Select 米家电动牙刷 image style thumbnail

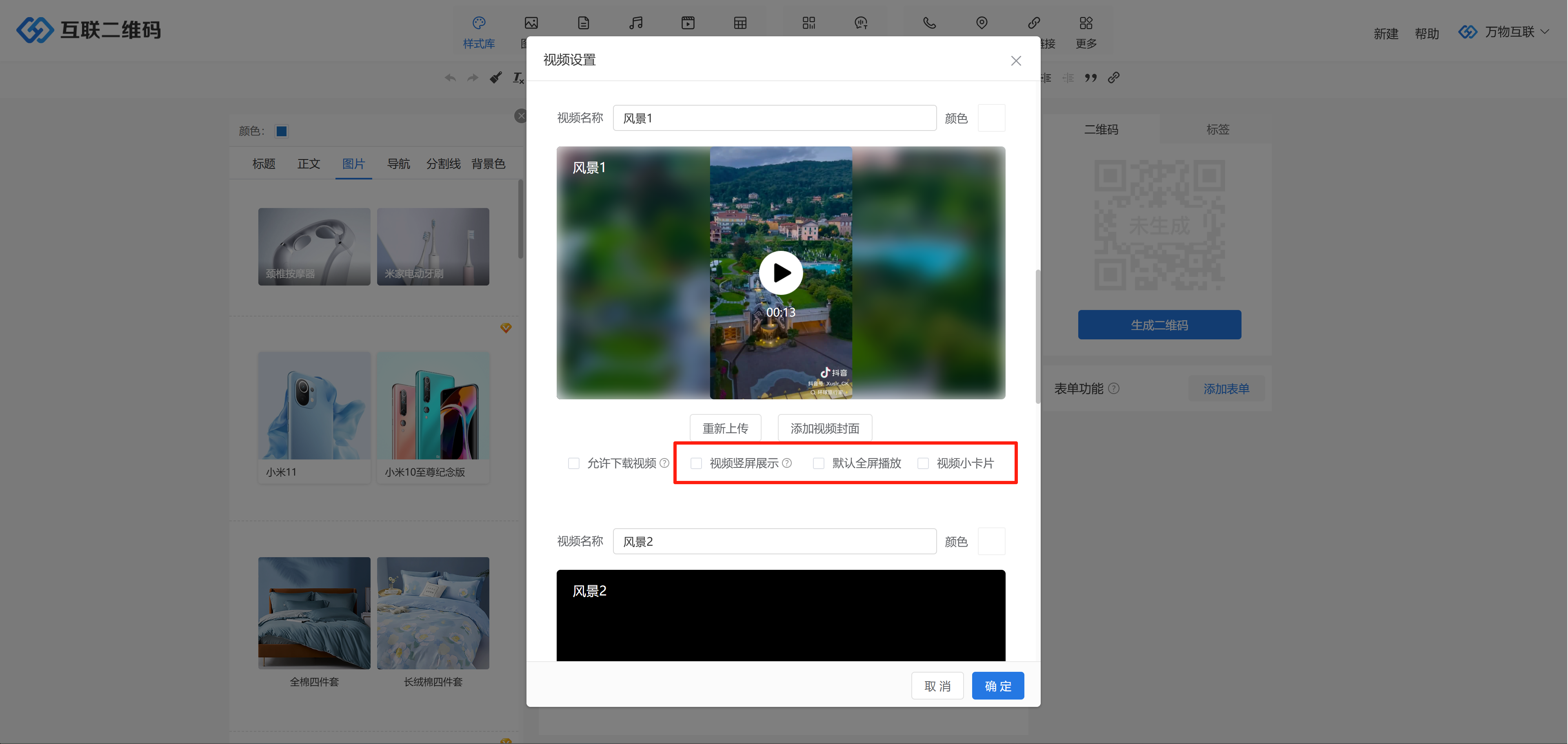tap(433, 246)
